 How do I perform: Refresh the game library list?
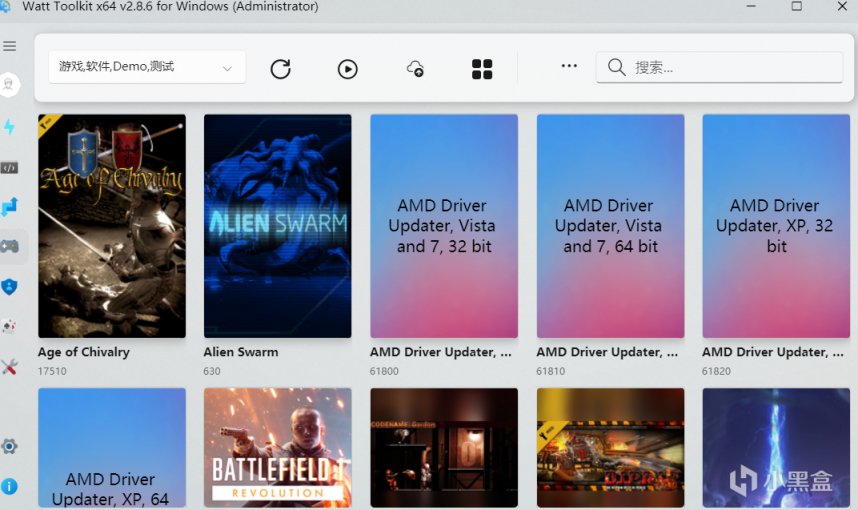[x=280, y=69]
